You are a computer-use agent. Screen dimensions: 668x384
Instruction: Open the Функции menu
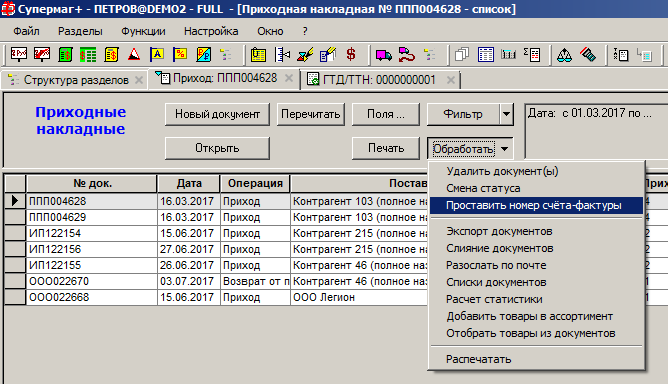(x=143, y=31)
